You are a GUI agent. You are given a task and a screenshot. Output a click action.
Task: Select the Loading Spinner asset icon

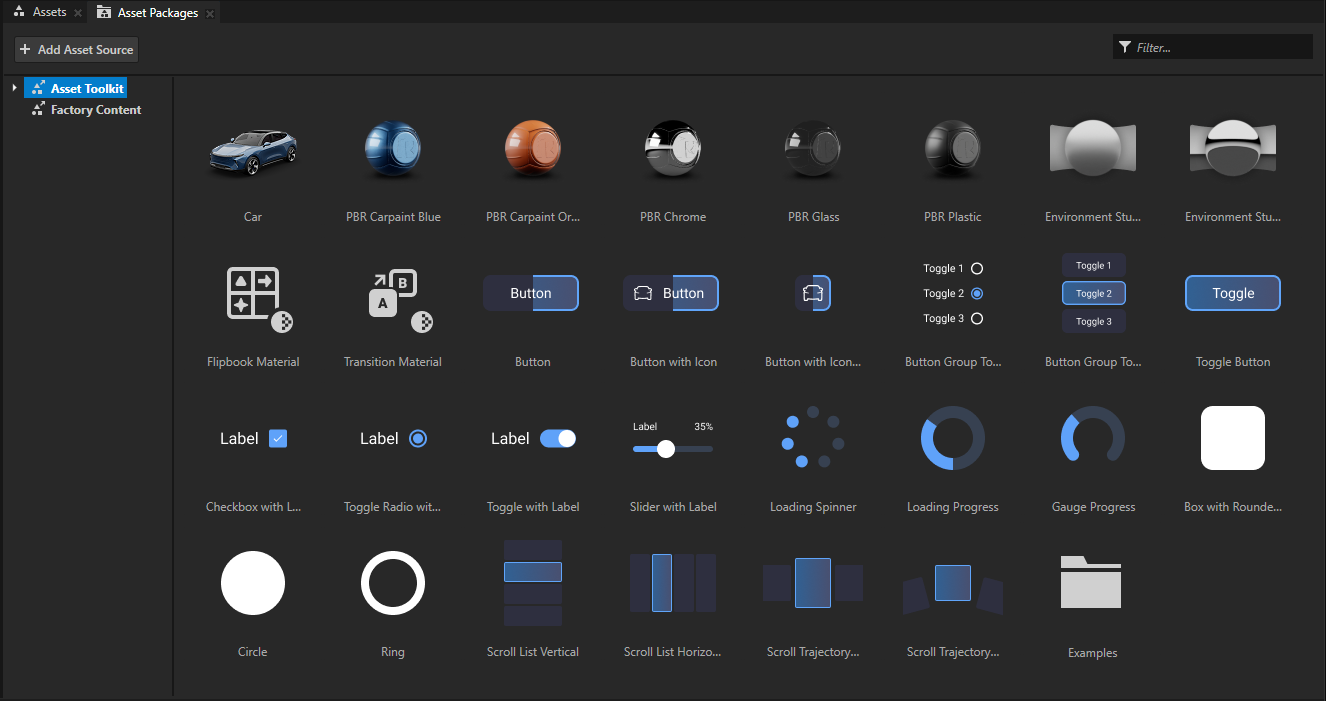pyautogui.click(x=812, y=438)
